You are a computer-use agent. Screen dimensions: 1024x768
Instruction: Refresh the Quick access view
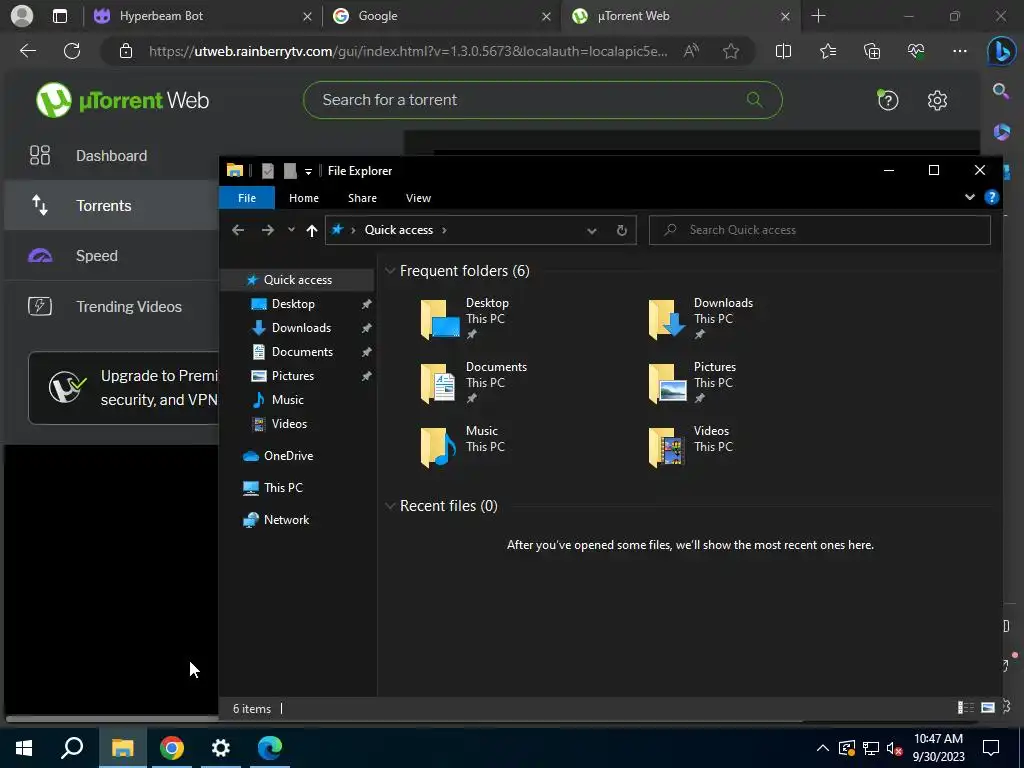[x=622, y=230]
